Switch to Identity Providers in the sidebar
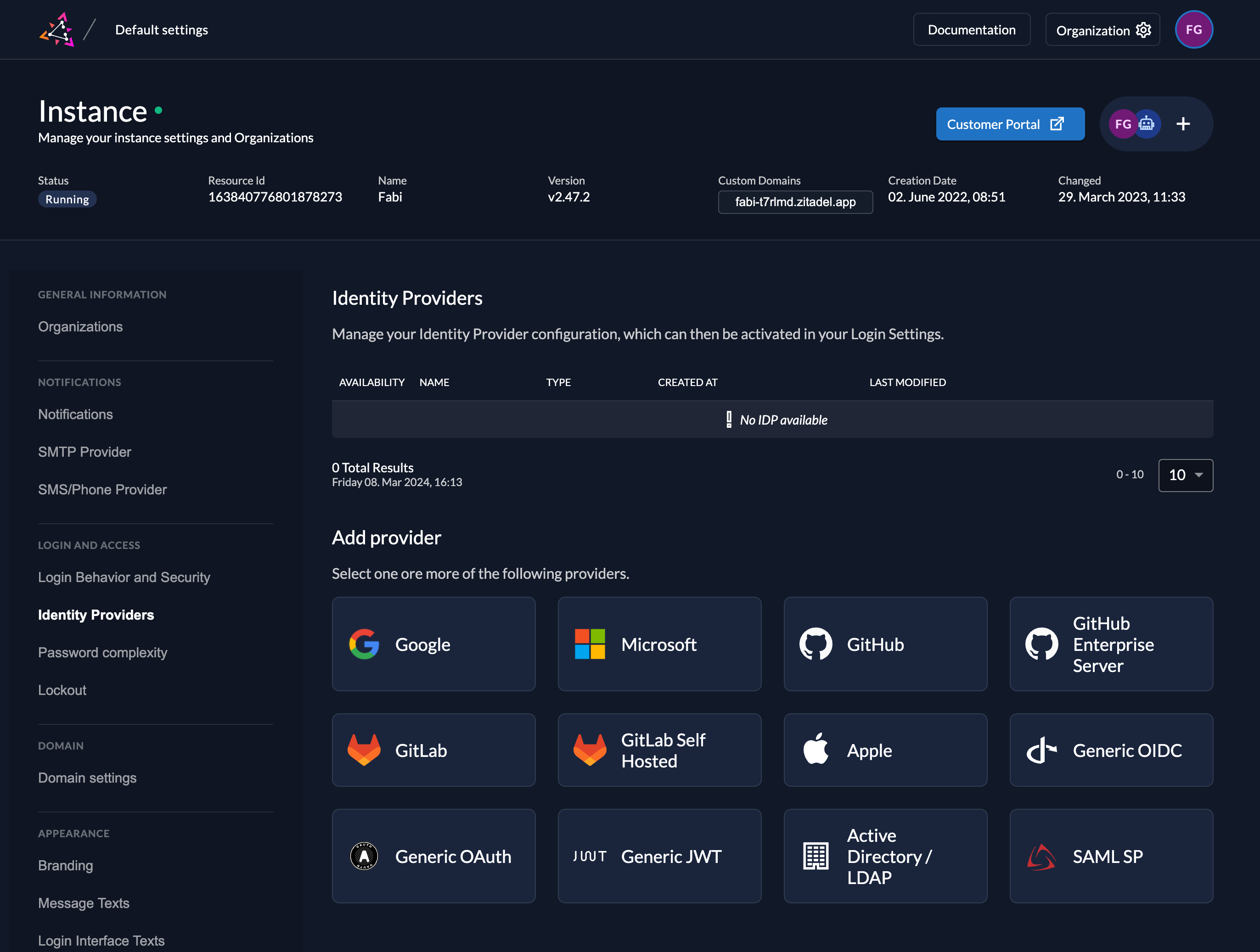The width and height of the screenshot is (1260, 952). coord(96,614)
